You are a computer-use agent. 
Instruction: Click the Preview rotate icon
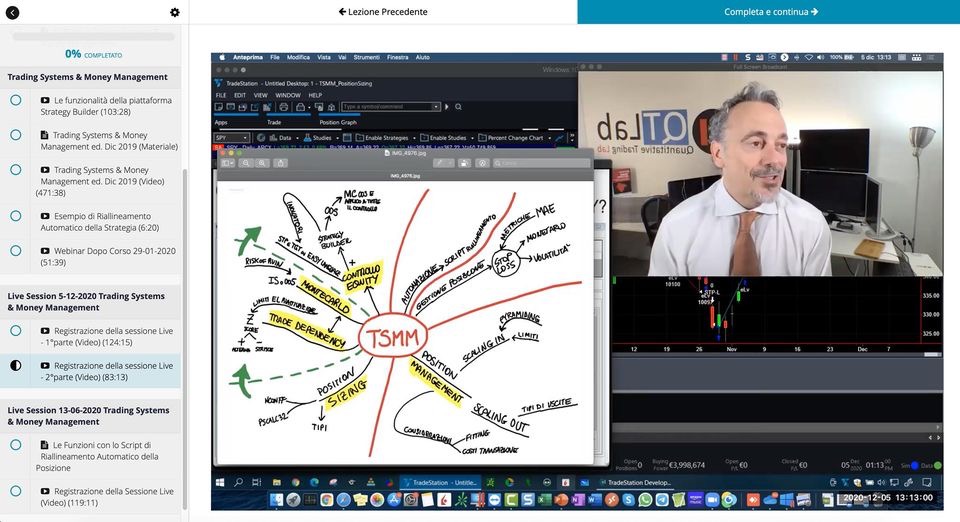point(465,163)
